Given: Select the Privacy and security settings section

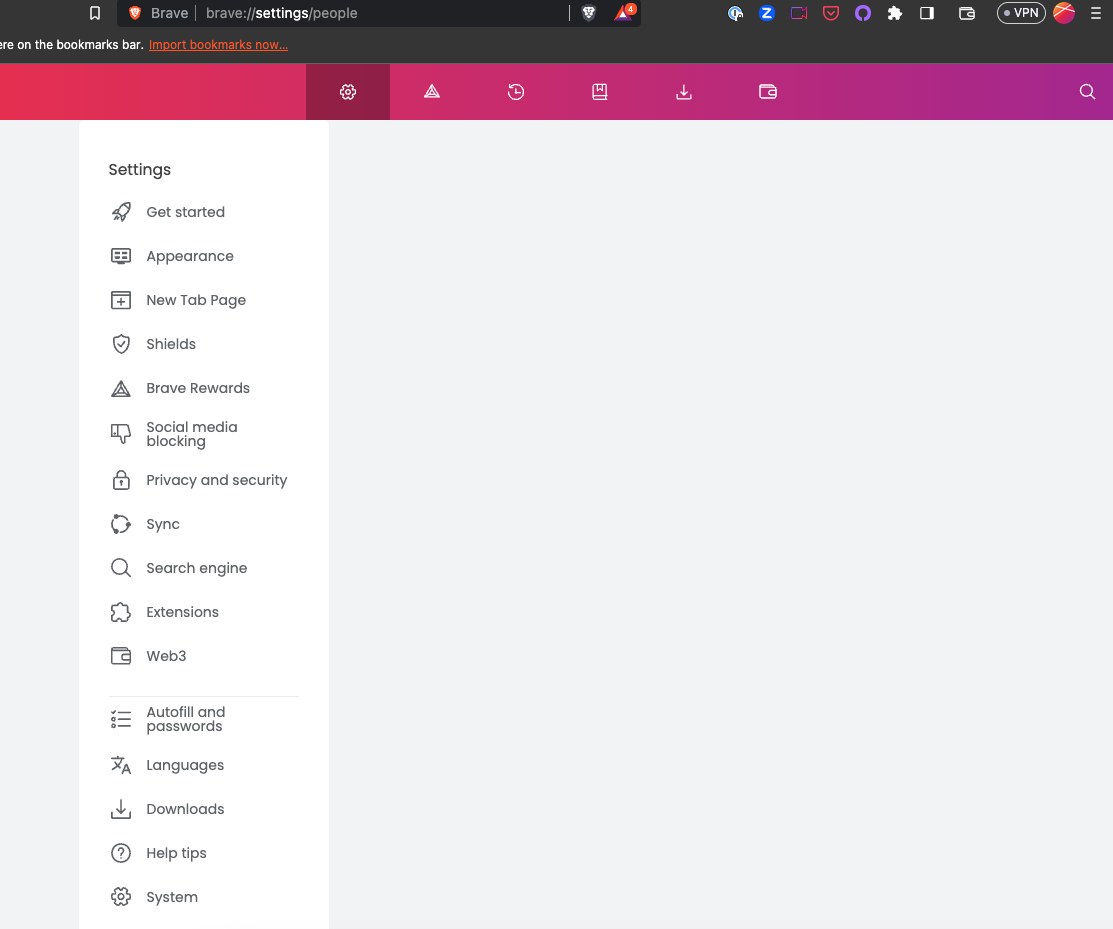Looking at the screenshot, I should click(x=216, y=480).
